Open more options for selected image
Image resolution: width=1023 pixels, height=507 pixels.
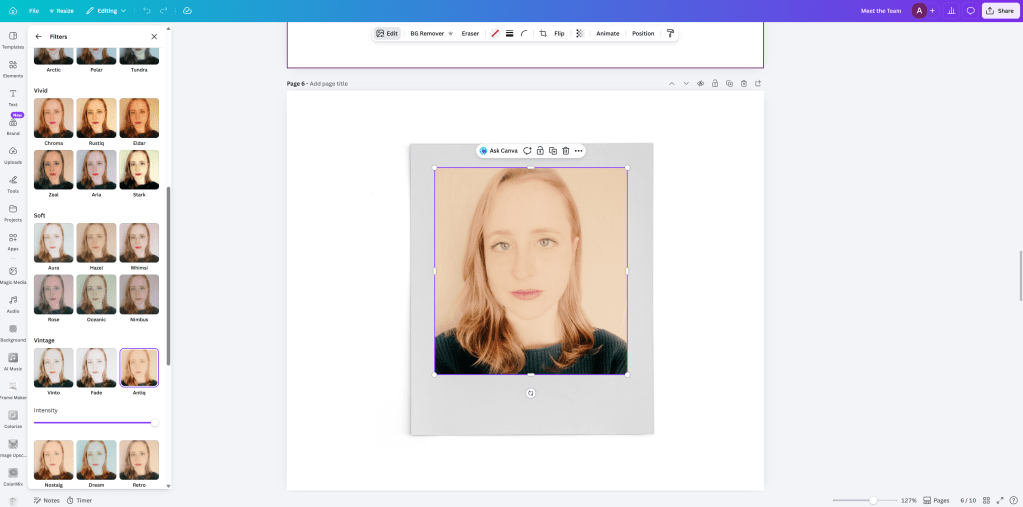(x=578, y=151)
